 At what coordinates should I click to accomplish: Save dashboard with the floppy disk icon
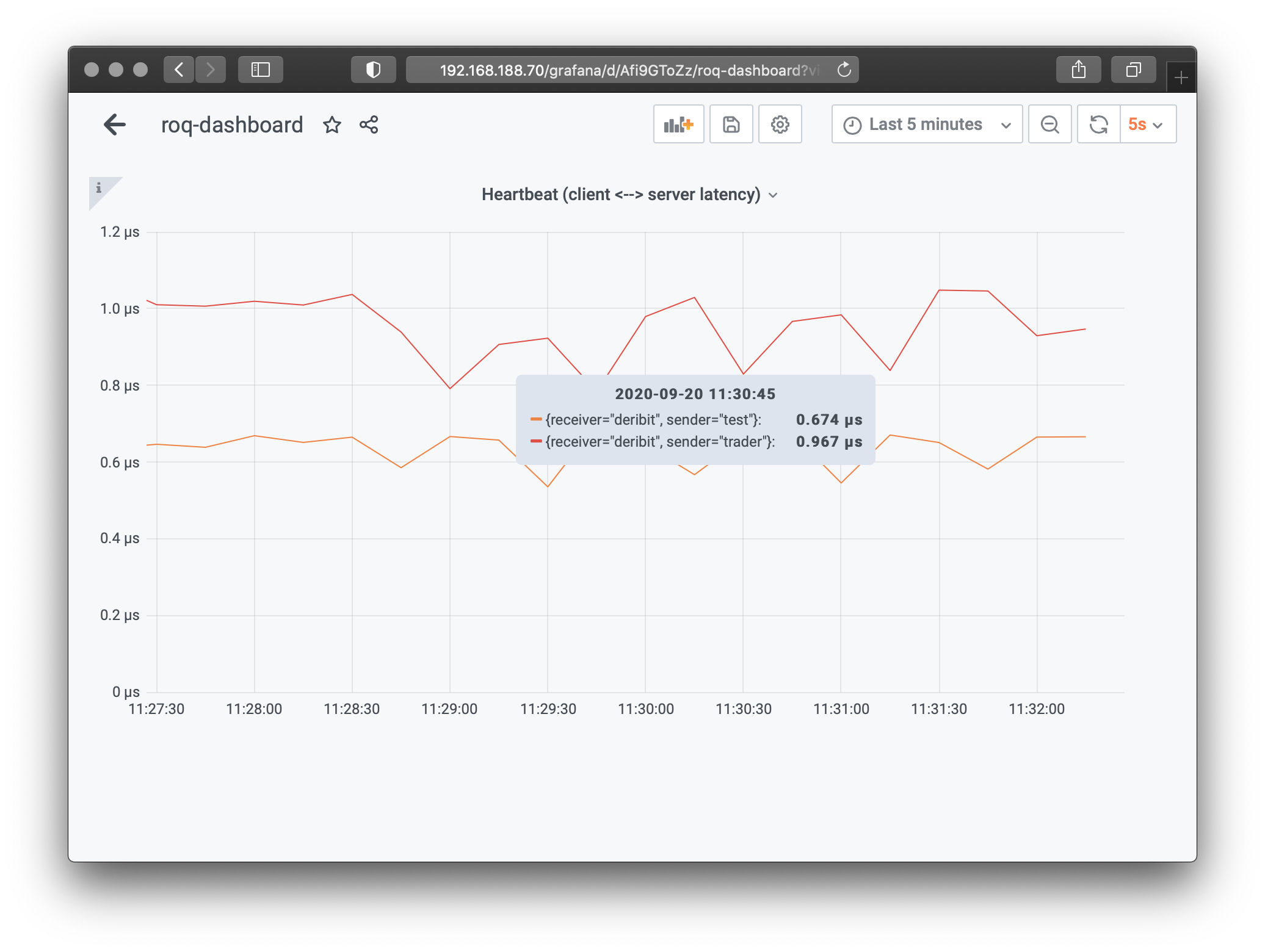(x=731, y=124)
